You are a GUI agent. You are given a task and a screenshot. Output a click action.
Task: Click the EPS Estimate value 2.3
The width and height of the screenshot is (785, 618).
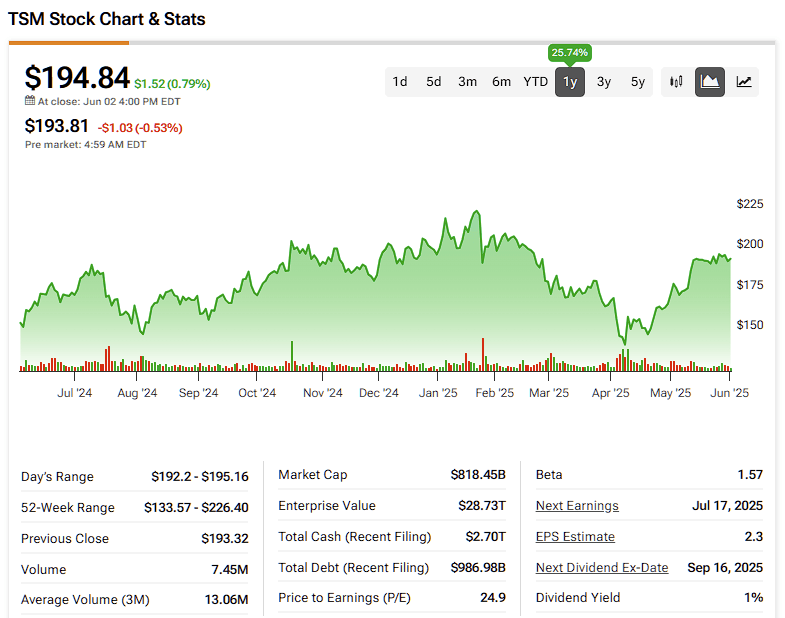coord(753,537)
